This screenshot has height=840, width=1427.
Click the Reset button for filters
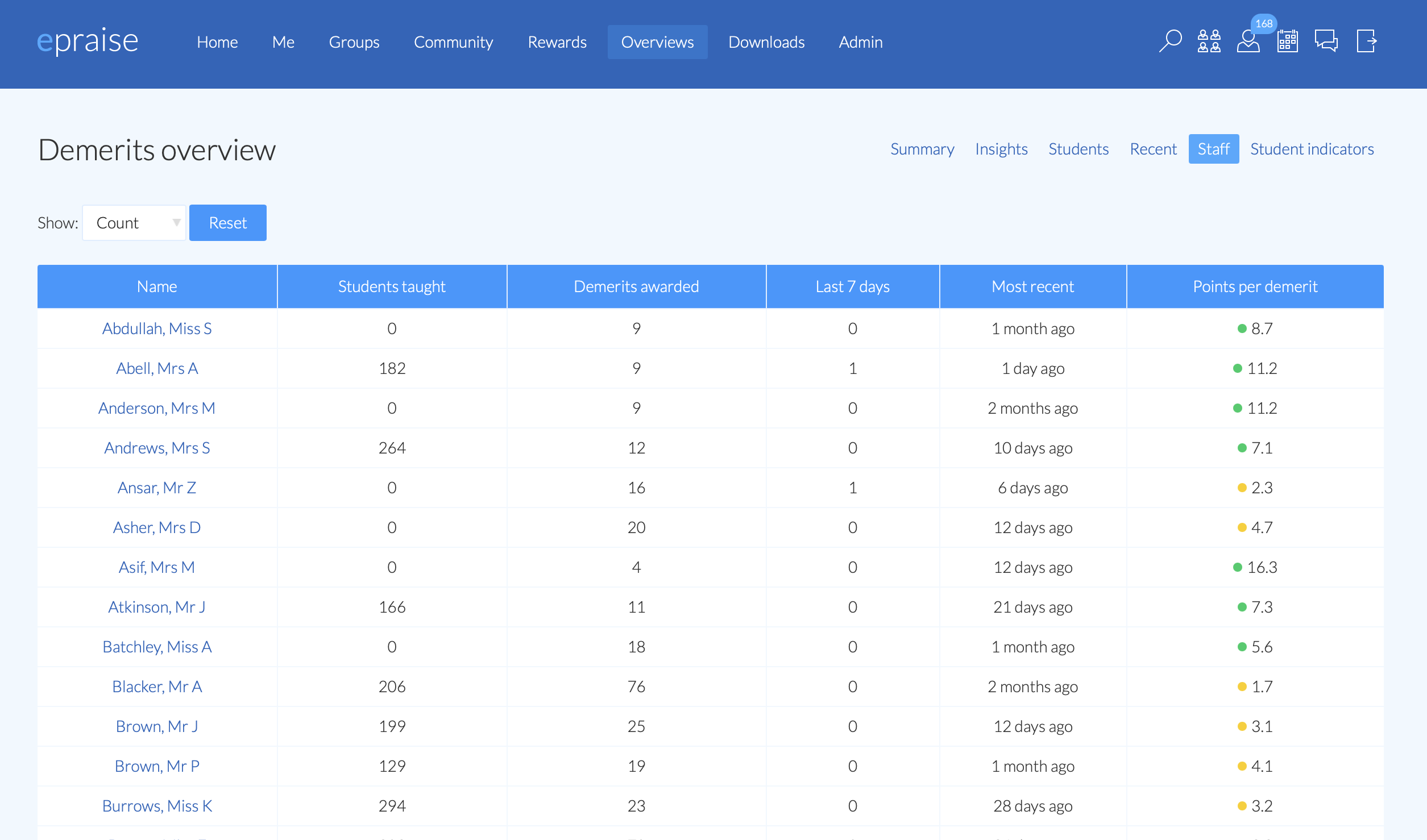pos(228,223)
